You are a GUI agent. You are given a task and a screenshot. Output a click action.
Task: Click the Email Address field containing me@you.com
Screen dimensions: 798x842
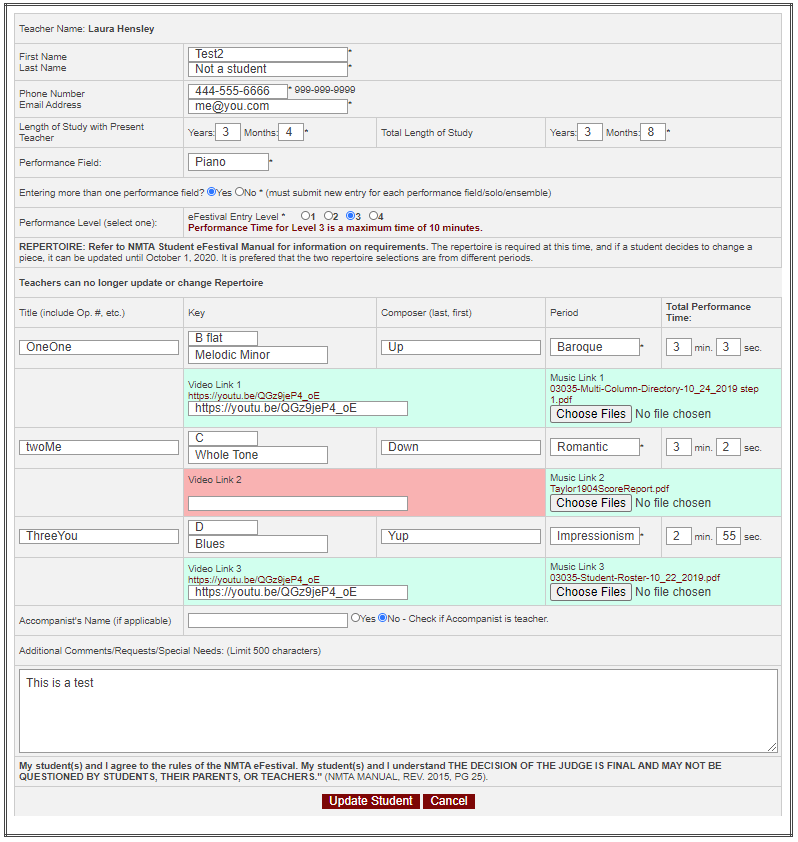coord(267,106)
